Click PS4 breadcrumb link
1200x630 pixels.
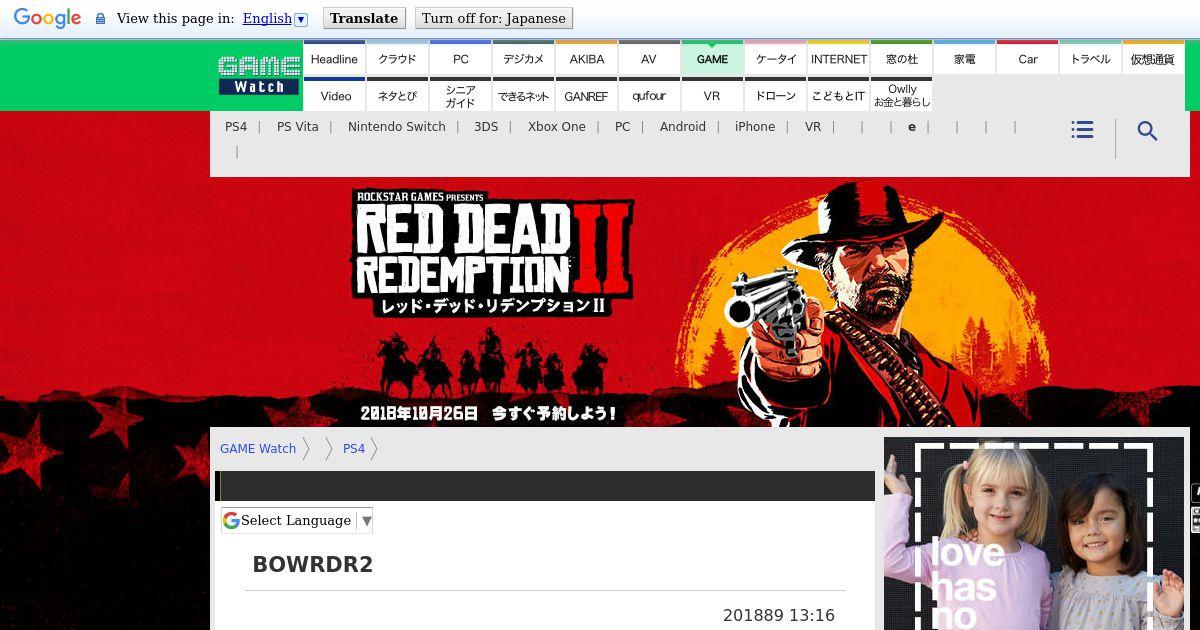[354, 449]
